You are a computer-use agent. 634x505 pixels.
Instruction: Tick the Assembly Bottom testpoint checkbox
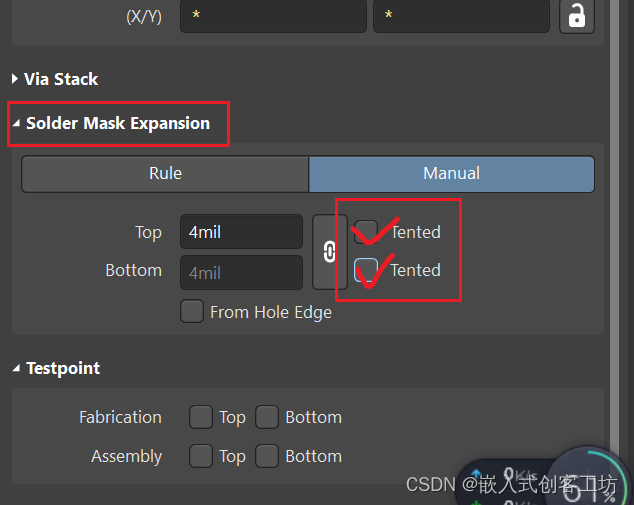point(267,456)
